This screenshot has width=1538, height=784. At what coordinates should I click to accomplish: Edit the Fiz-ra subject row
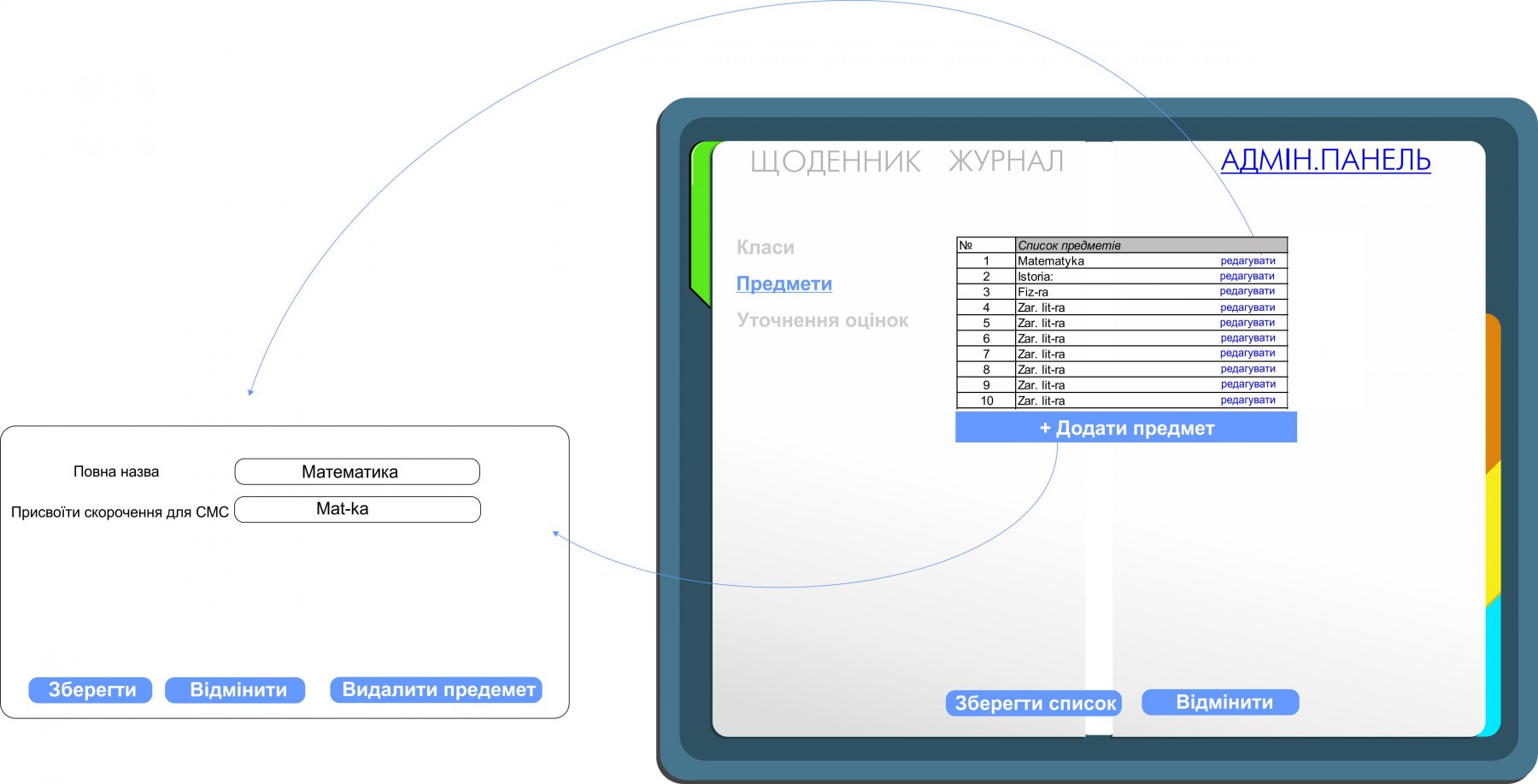click(x=1247, y=292)
